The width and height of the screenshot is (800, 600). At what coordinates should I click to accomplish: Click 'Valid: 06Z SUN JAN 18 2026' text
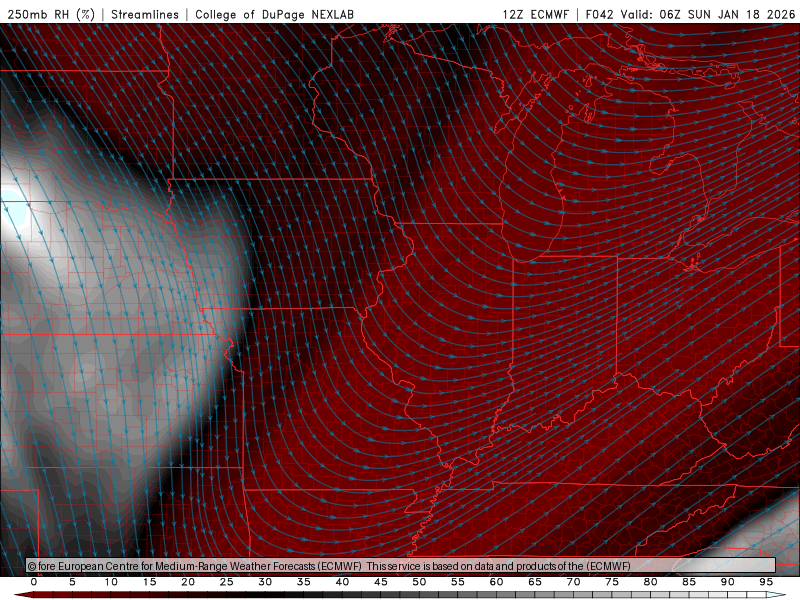pos(708,14)
